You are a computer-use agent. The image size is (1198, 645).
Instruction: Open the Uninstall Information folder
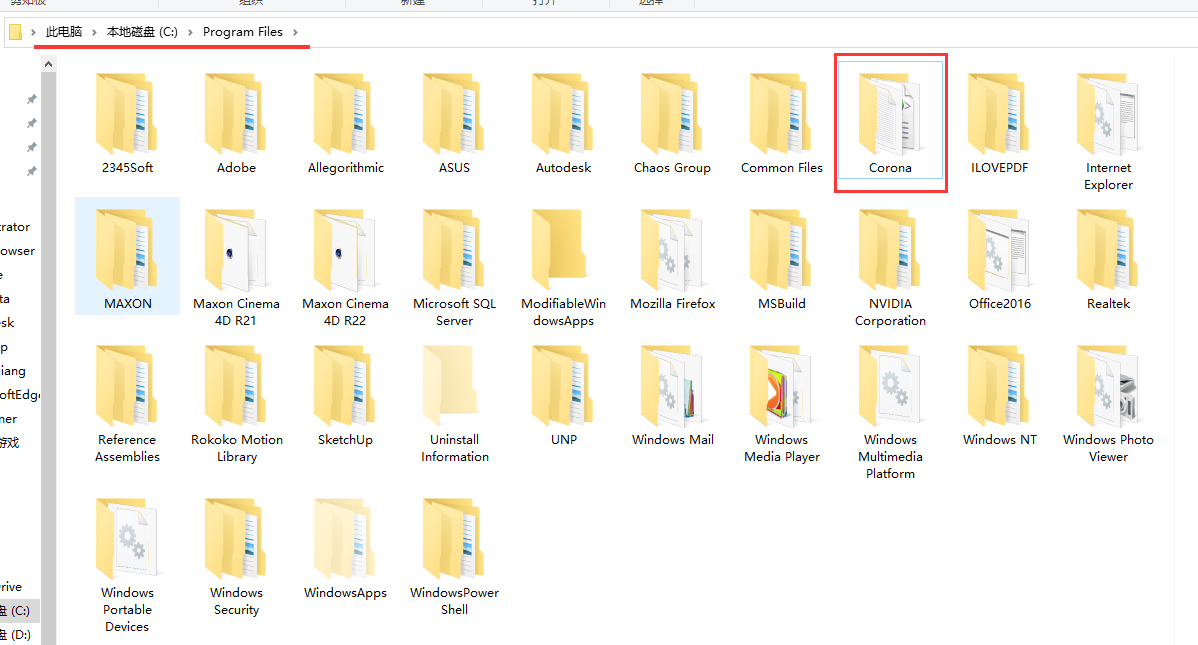[x=454, y=402]
